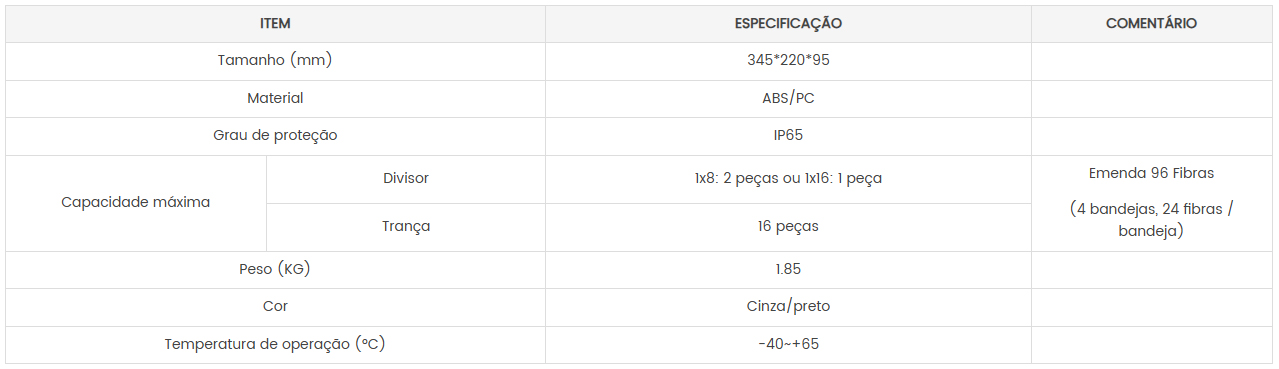Select the Divisor sub-row label
Viewport: 1279px width, 369px height.
click(406, 179)
